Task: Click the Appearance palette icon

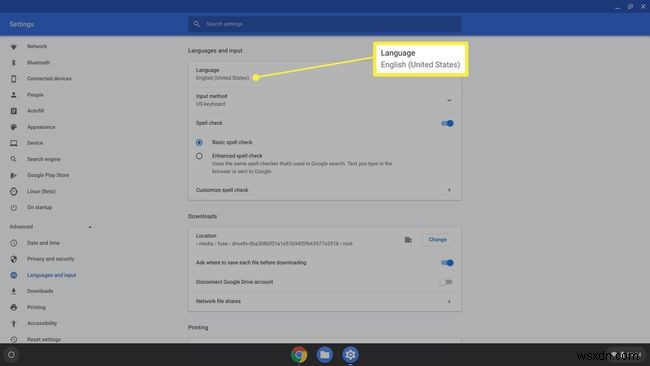Action: (x=14, y=127)
